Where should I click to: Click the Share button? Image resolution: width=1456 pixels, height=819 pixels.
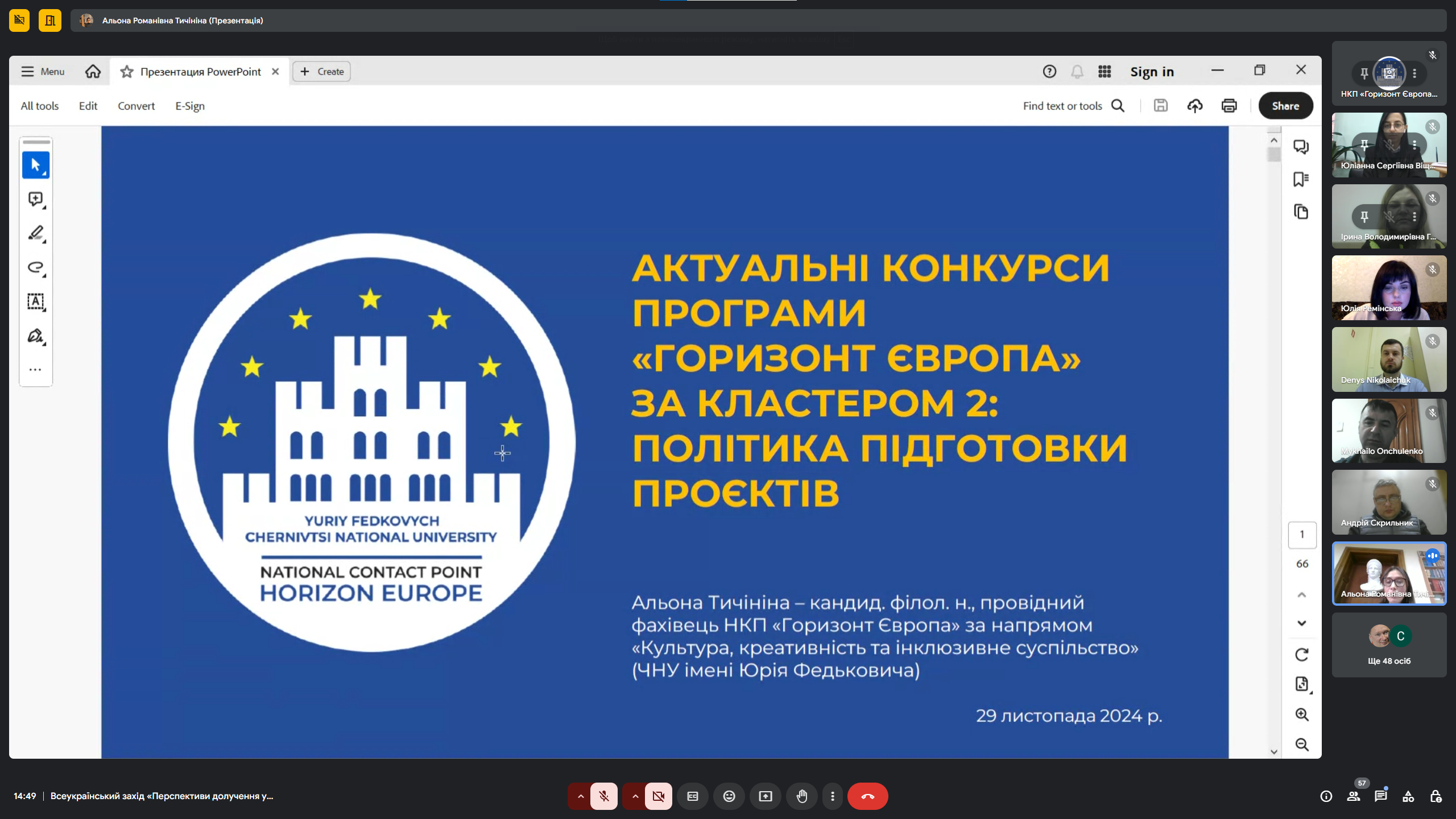[x=1285, y=105]
